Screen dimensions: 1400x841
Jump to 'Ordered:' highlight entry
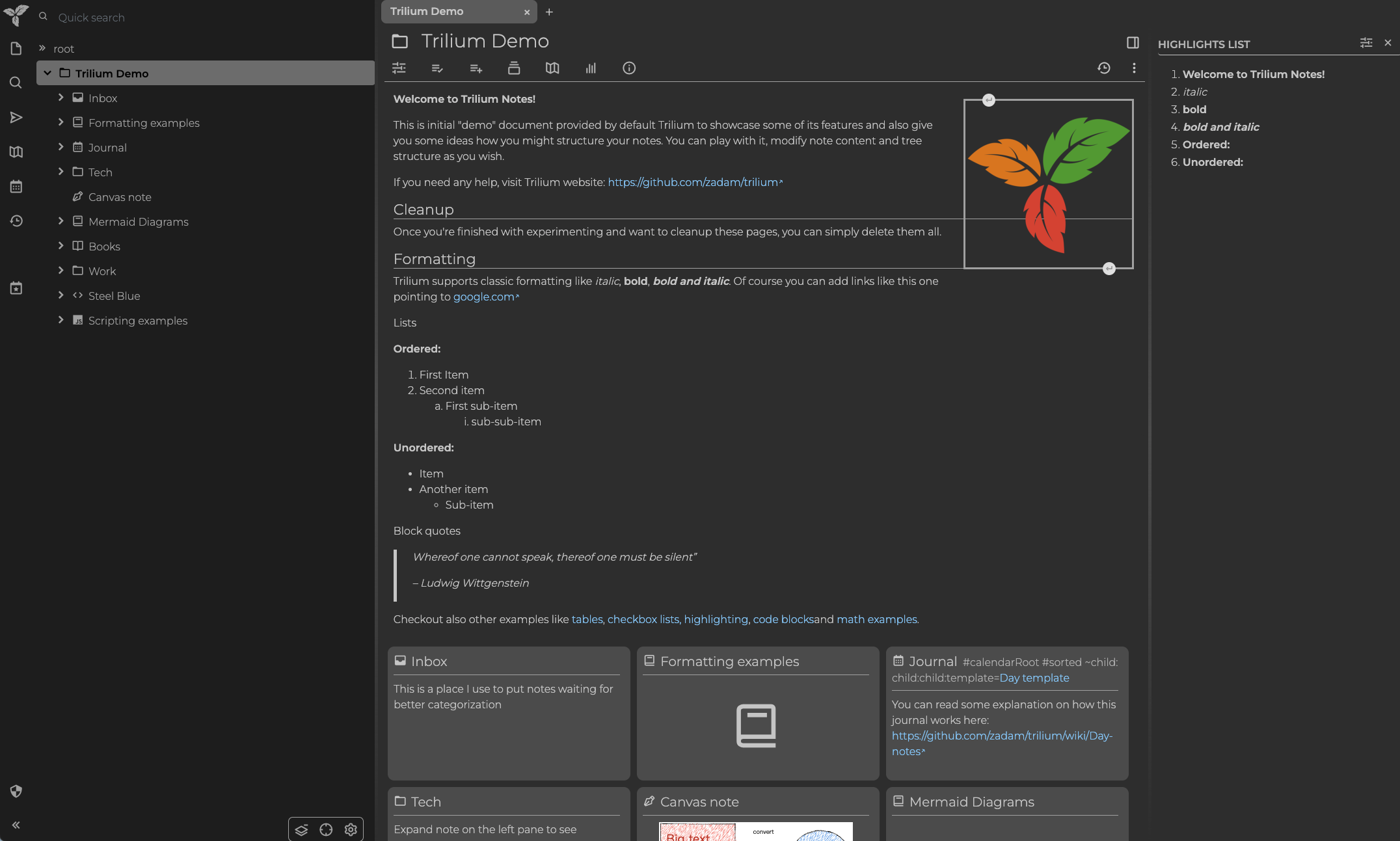1206,144
